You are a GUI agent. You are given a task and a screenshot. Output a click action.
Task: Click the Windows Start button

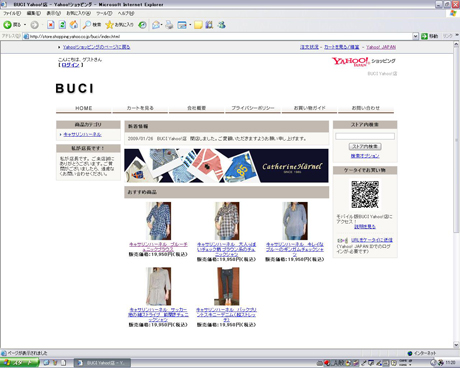point(20,363)
